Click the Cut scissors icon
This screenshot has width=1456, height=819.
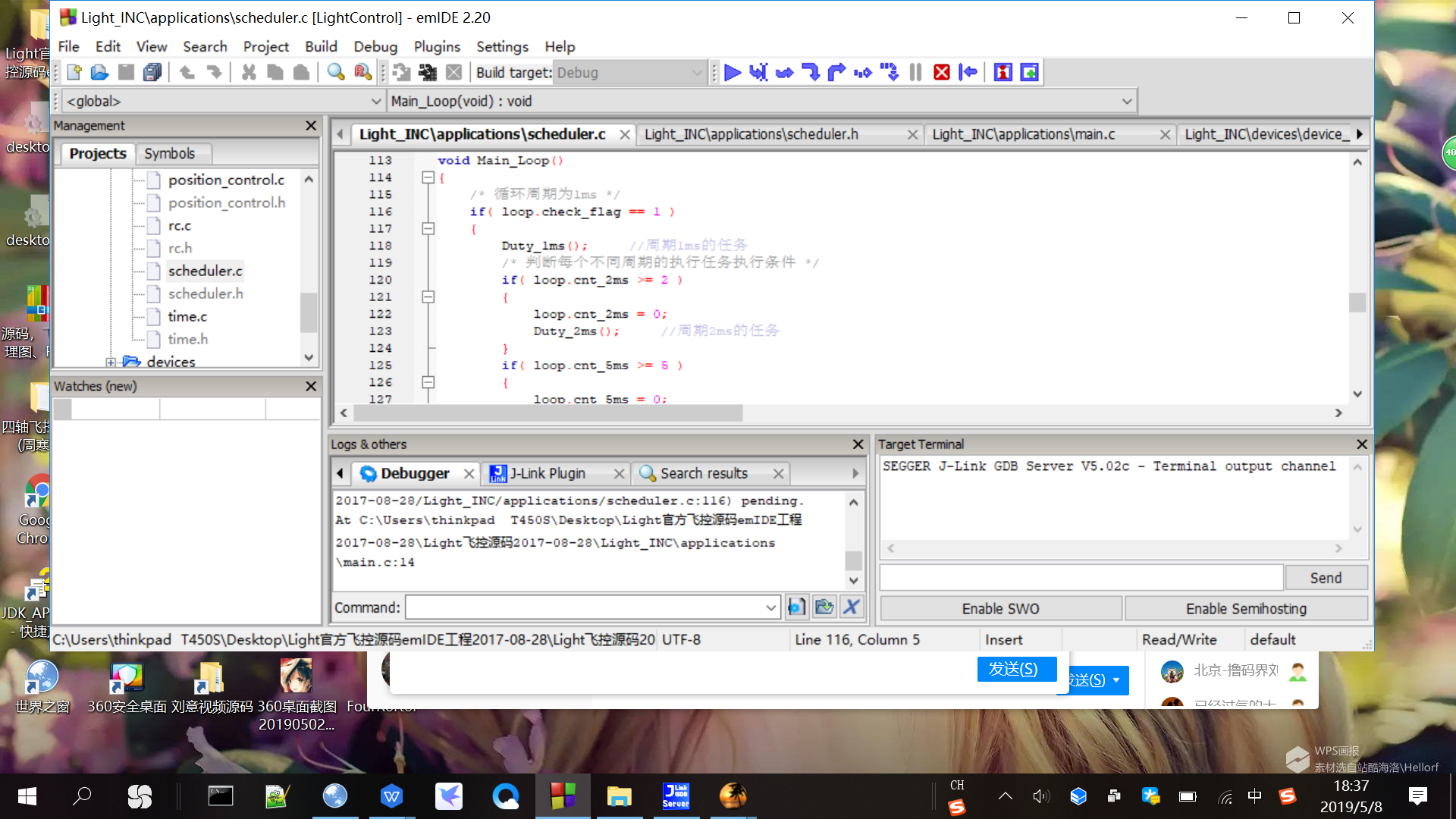[249, 72]
